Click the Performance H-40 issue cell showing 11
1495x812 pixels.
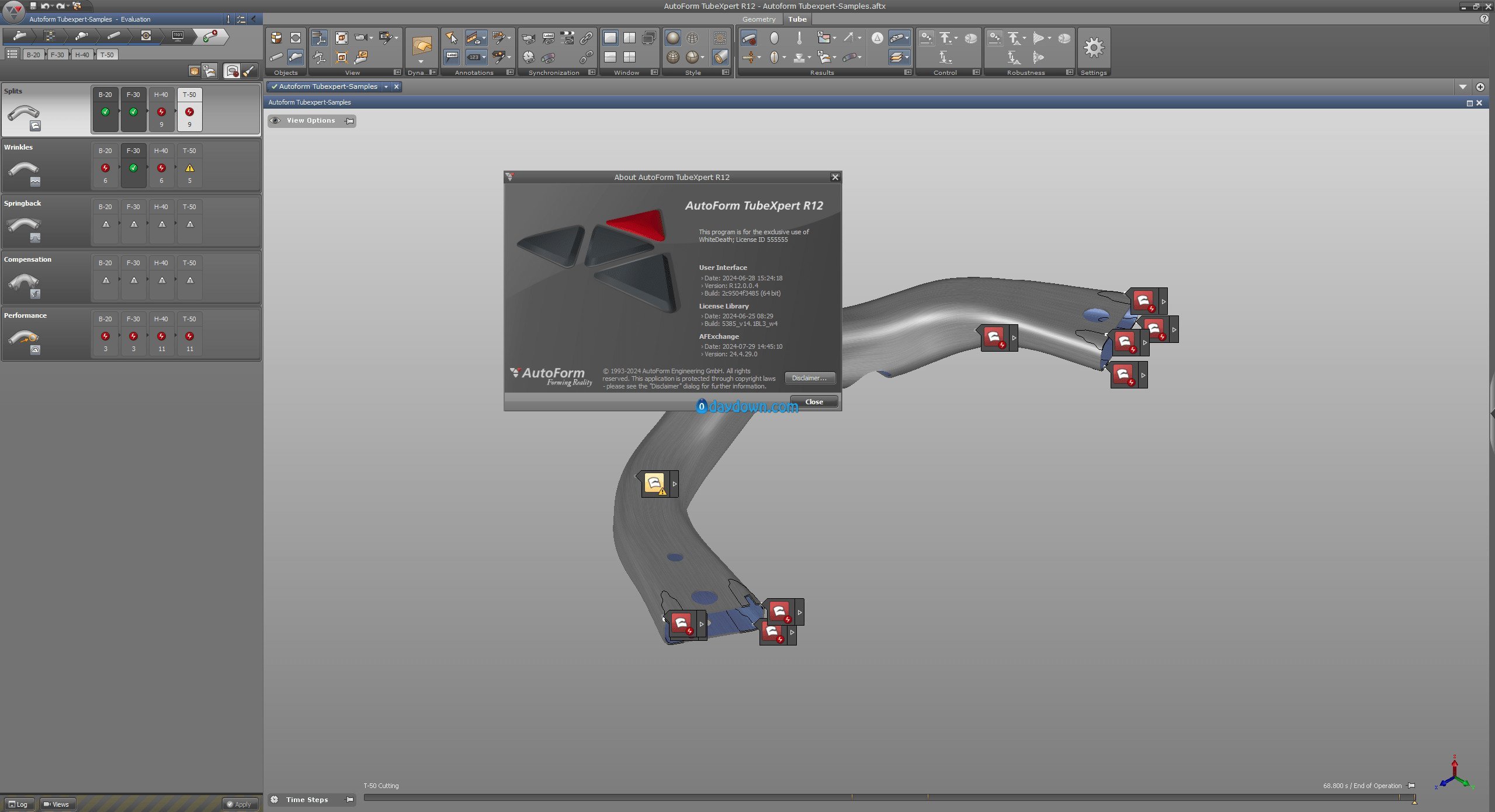[161, 334]
